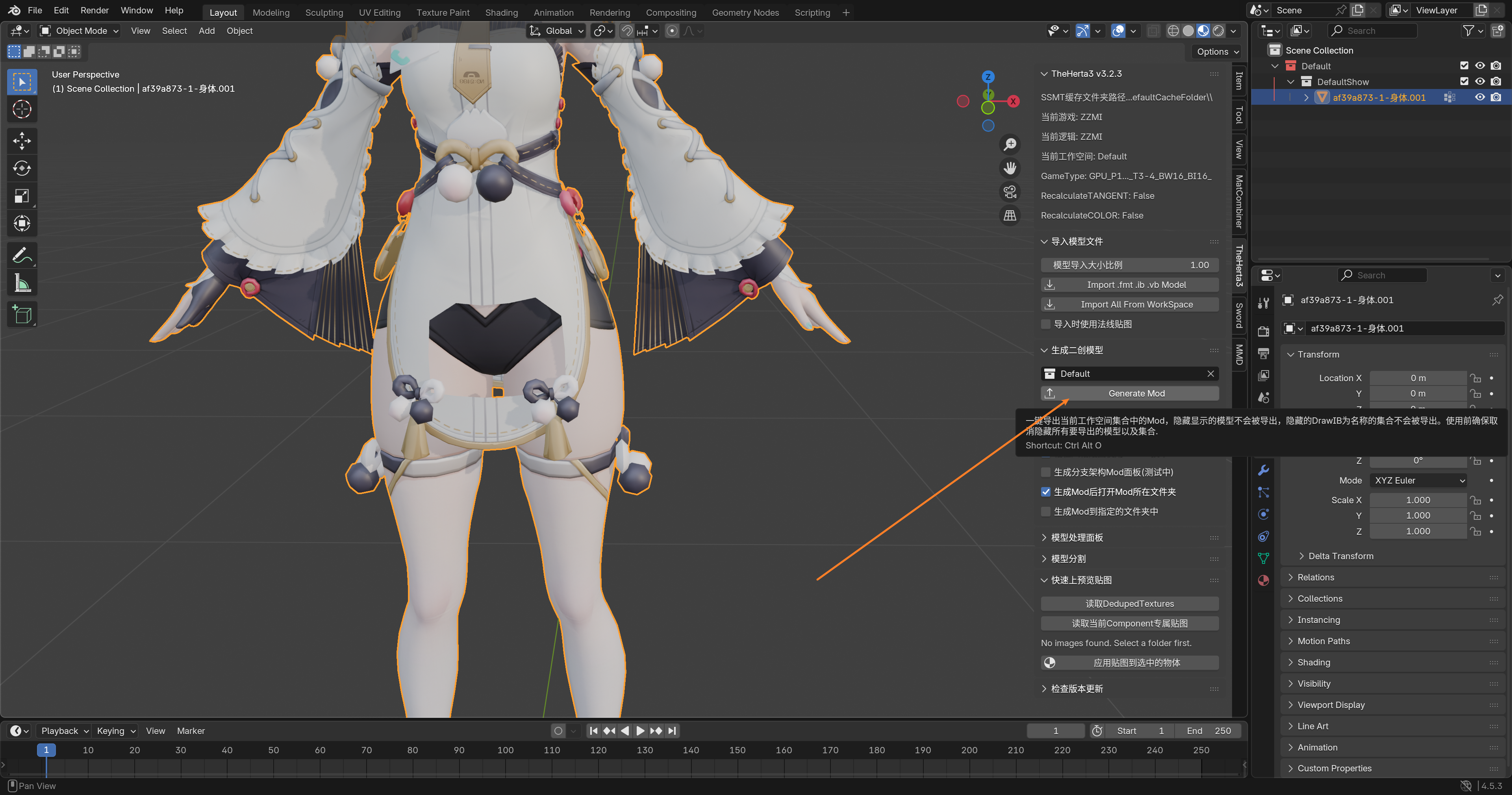The width and height of the screenshot is (1512, 795).
Task: Open the XYZ Euler rotation mode dropdown
Action: click(1418, 480)
